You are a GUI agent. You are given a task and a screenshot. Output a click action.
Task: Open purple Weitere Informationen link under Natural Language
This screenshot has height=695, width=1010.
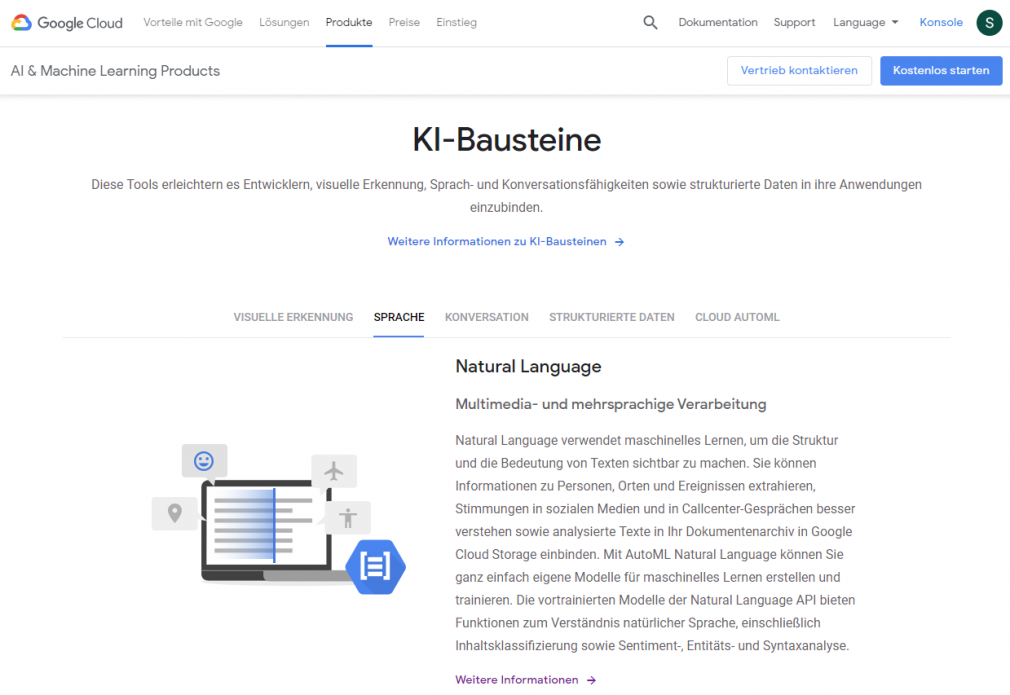pos(526,680)
